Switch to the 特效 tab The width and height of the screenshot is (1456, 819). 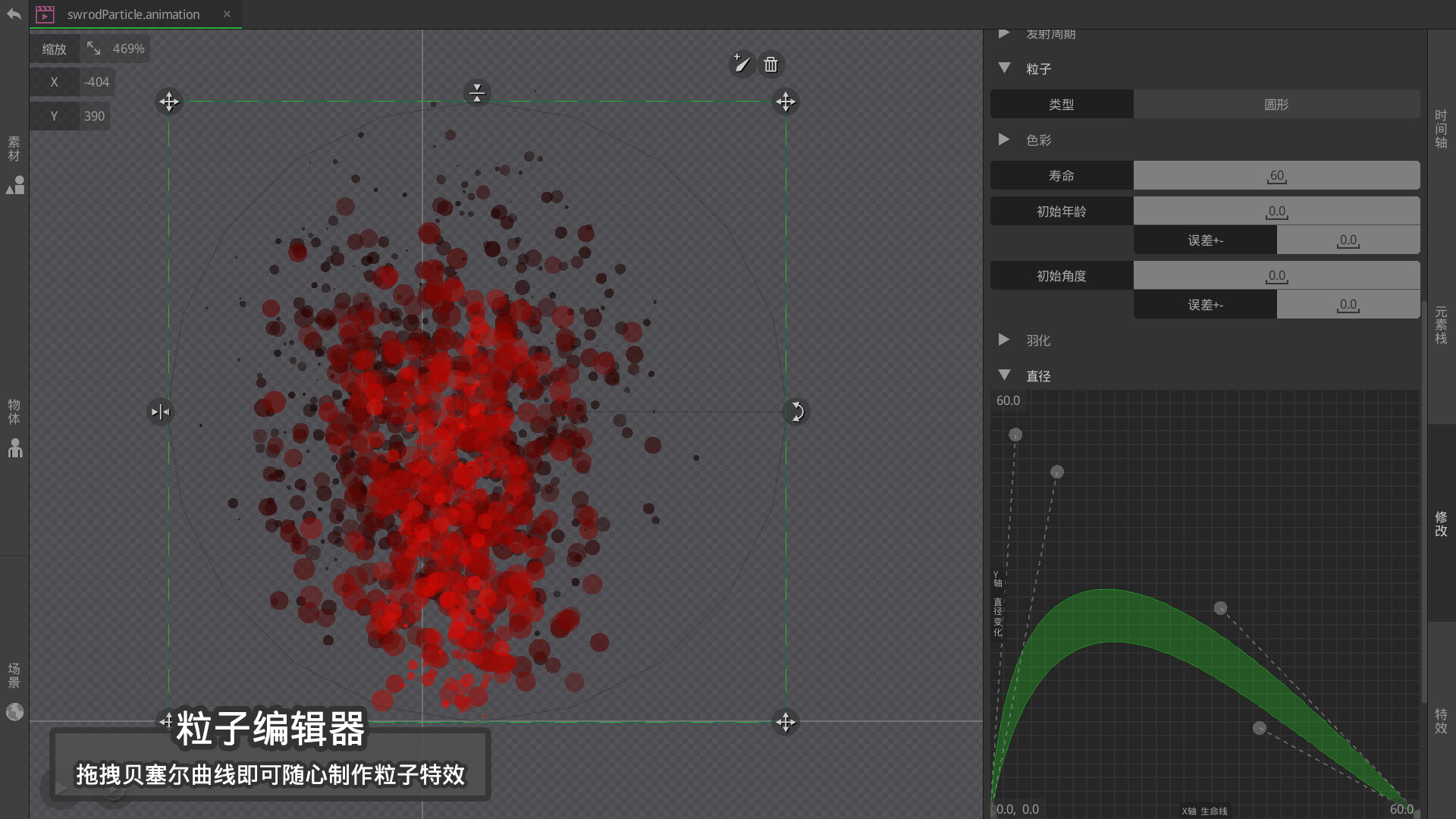click(1441, 720)
